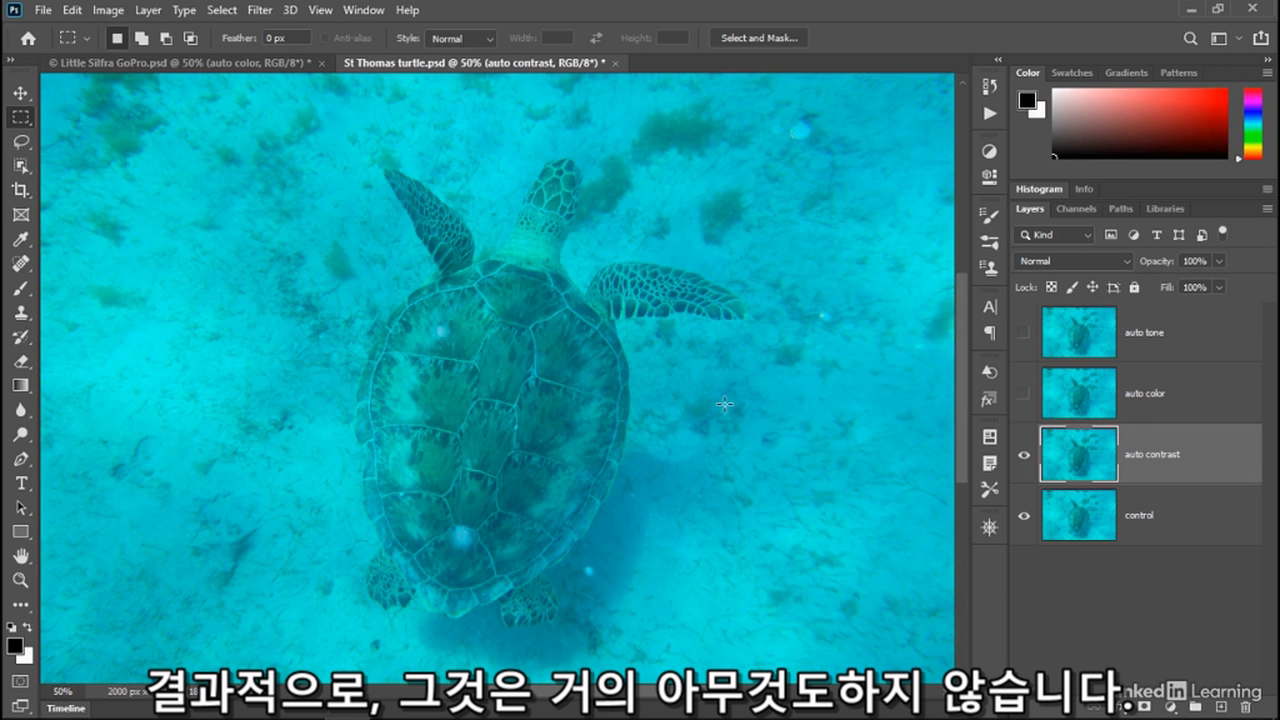Screen dimensions: 1280x720
Task: Open the Search icon at top right
Action: click(1190, 38)
